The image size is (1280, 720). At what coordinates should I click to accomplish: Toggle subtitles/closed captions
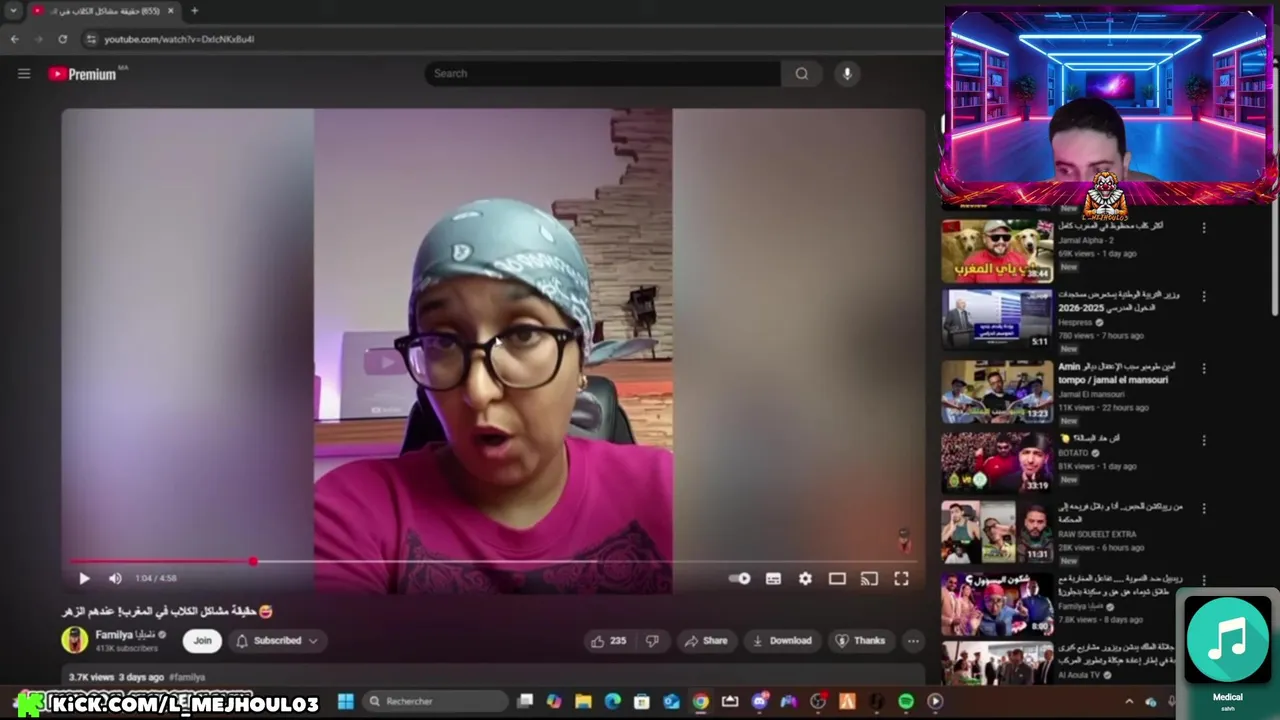(x=773, y=578)
